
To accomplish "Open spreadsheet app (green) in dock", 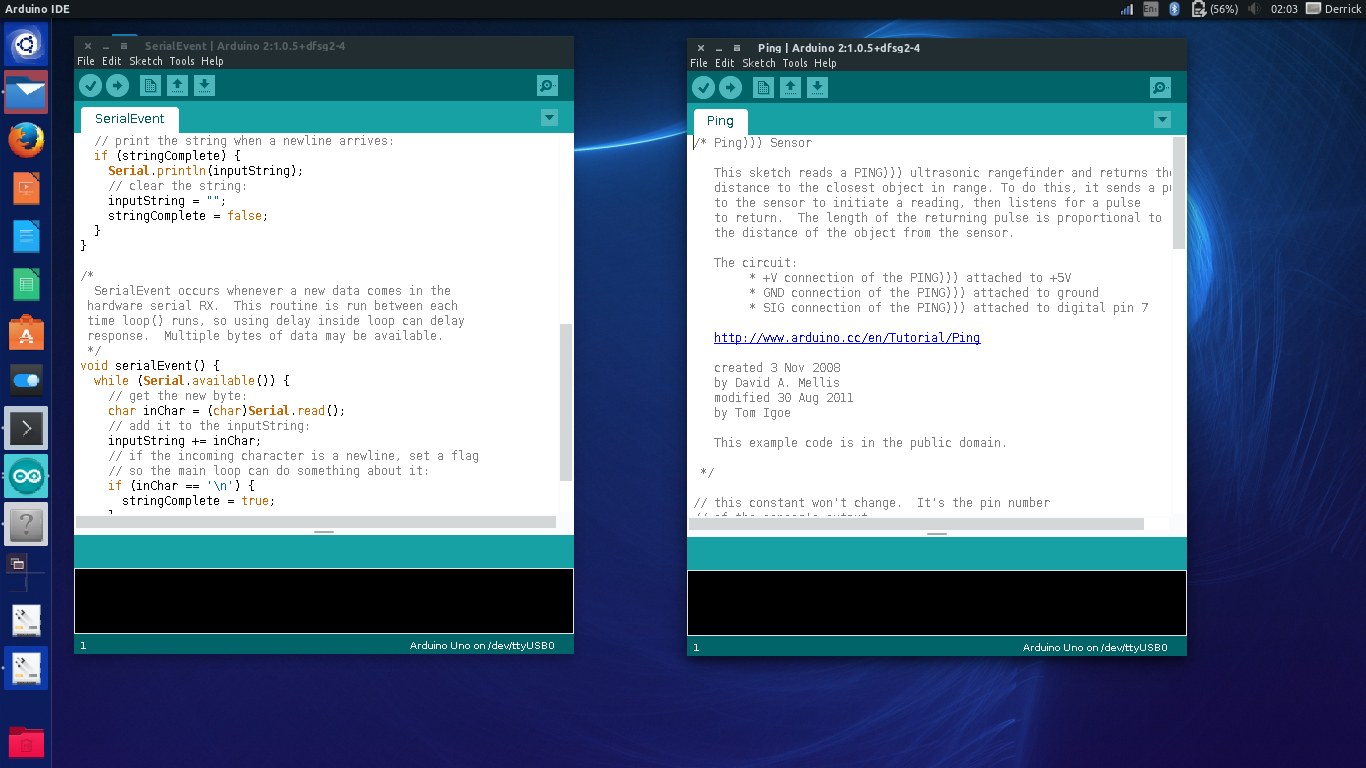I will coord(26,284).
